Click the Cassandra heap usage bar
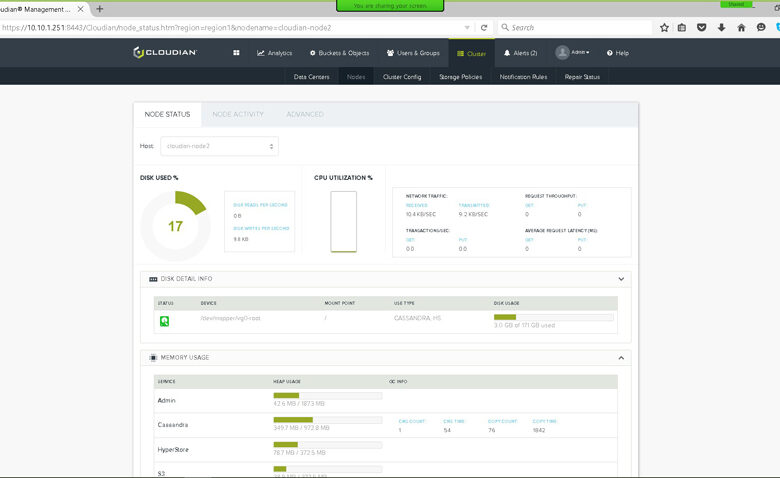 coord(327,420)
